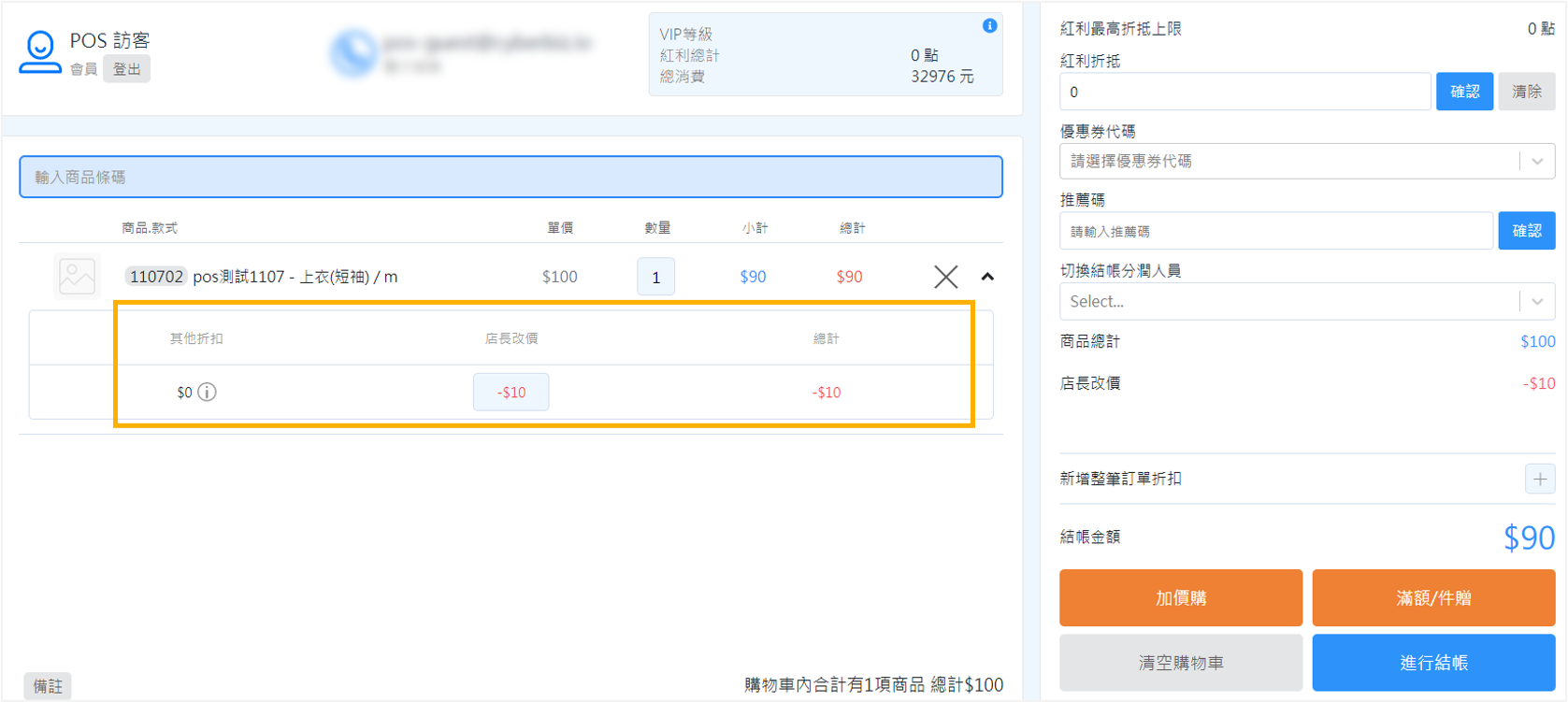The width and height of the screenshot is (1568, 702).
Task: Focus the product barcode input field
Action: [511, 178]
